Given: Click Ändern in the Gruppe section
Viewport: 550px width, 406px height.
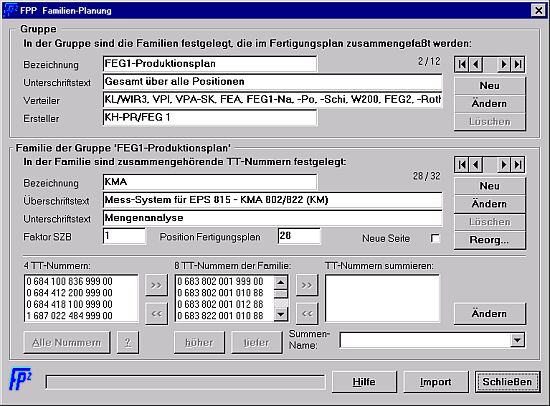Looking at the screenshot, I should [490, 104].
